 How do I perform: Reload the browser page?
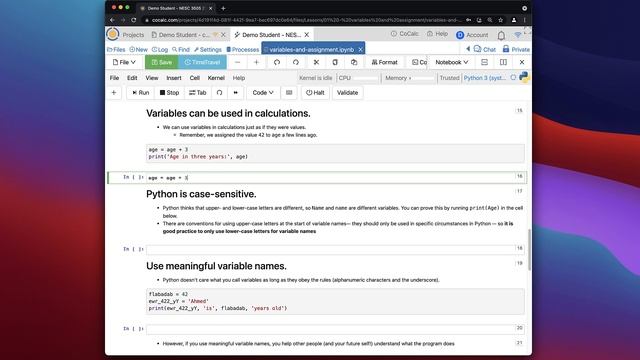click(x=133, y=20)
